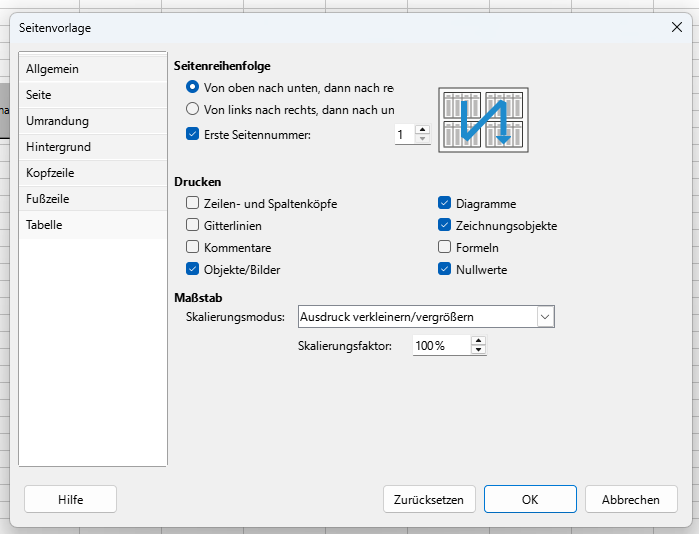Screen dimensions: 699x534
Task: Disable Nullwerte printing
Action: (445, 269)
